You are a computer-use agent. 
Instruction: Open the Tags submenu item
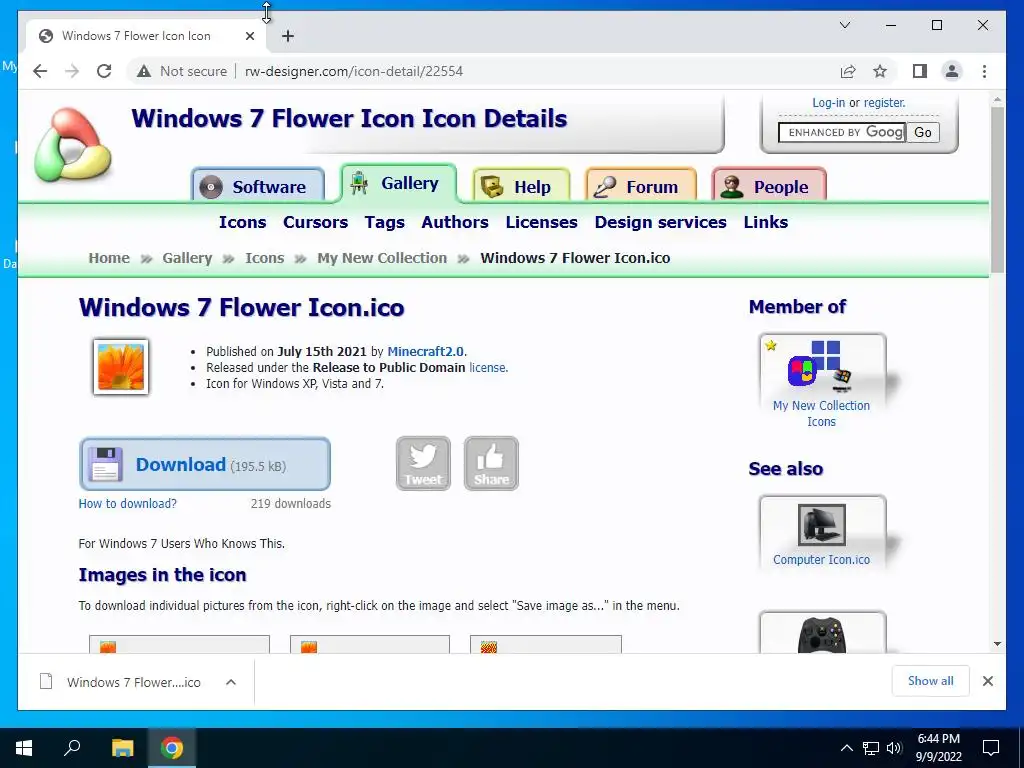click(385, 222)
